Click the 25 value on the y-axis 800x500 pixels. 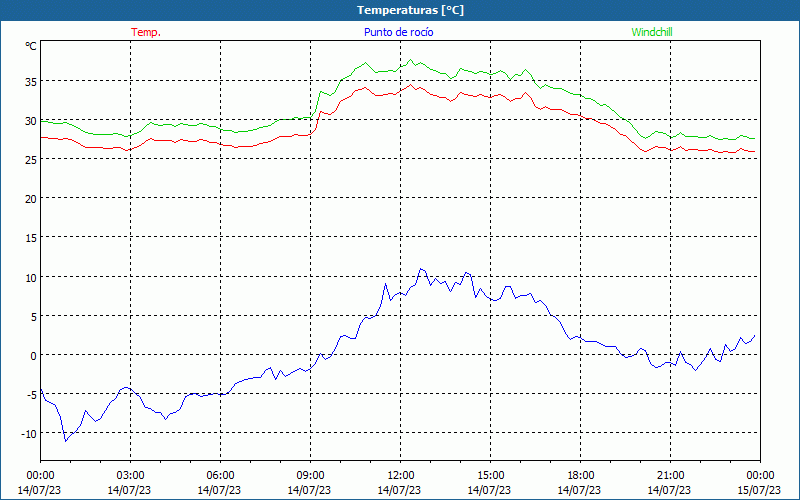point(30,160)
